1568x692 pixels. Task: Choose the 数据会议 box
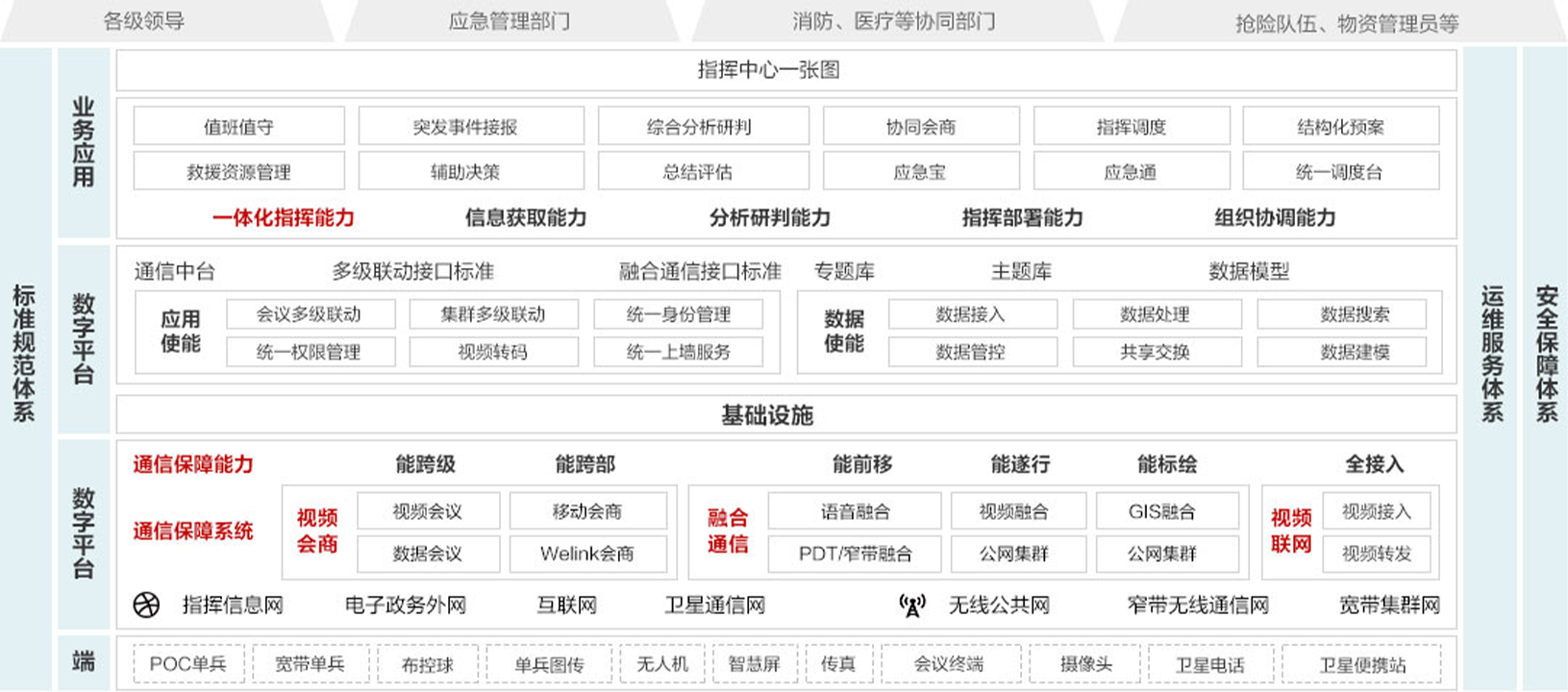pyautogui.click(x=429, y=554)
